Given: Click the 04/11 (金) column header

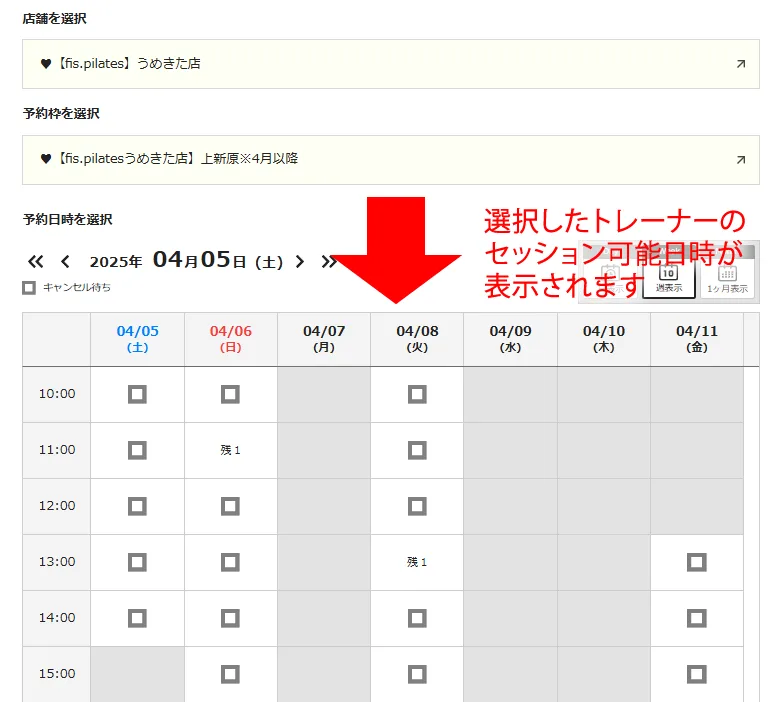Looking at the screenshot, I should (x=697, y=339).
